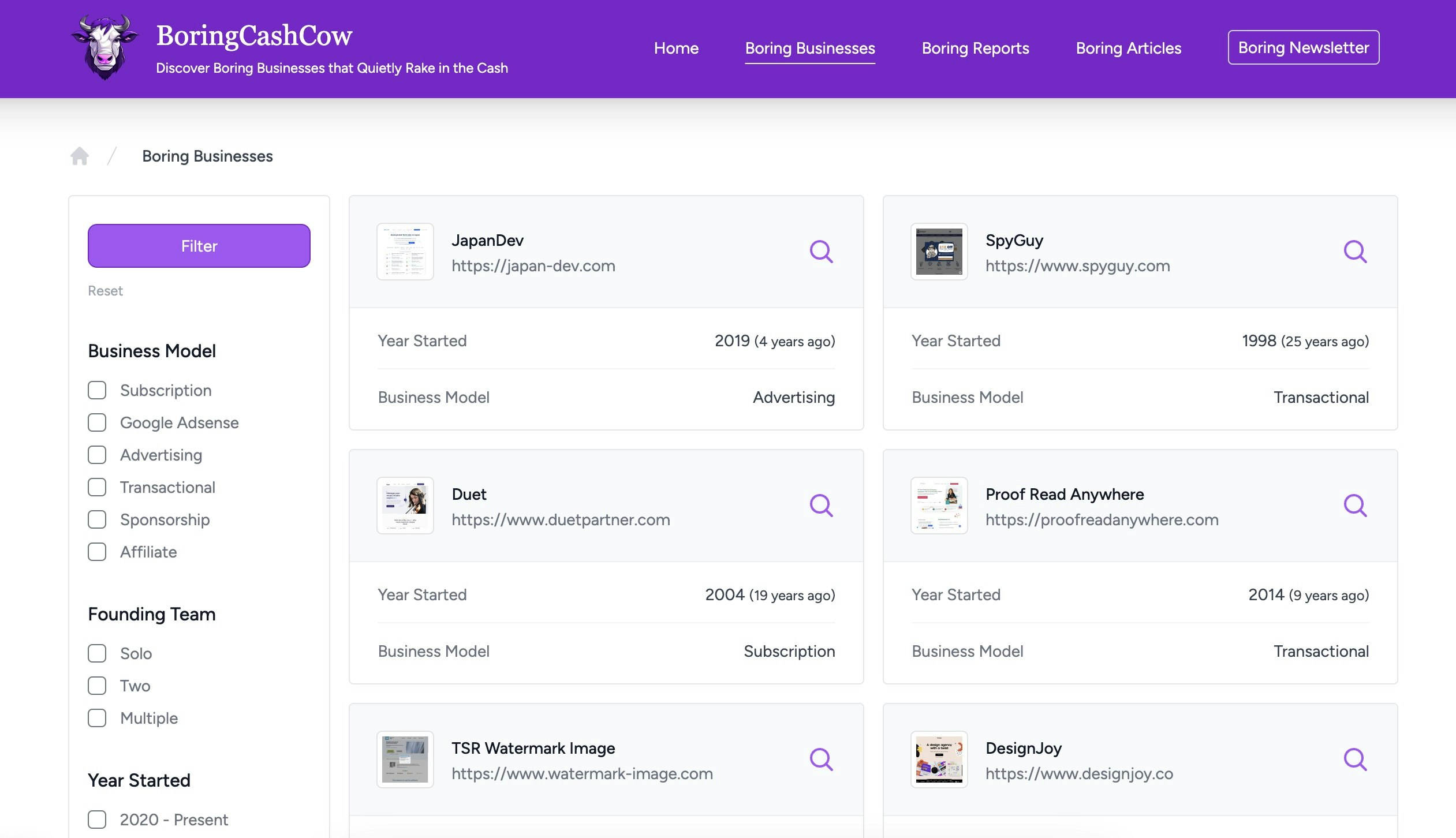Open the Proof Read Anywhere name link
1456x838 pixels.
click(1064, 494)
